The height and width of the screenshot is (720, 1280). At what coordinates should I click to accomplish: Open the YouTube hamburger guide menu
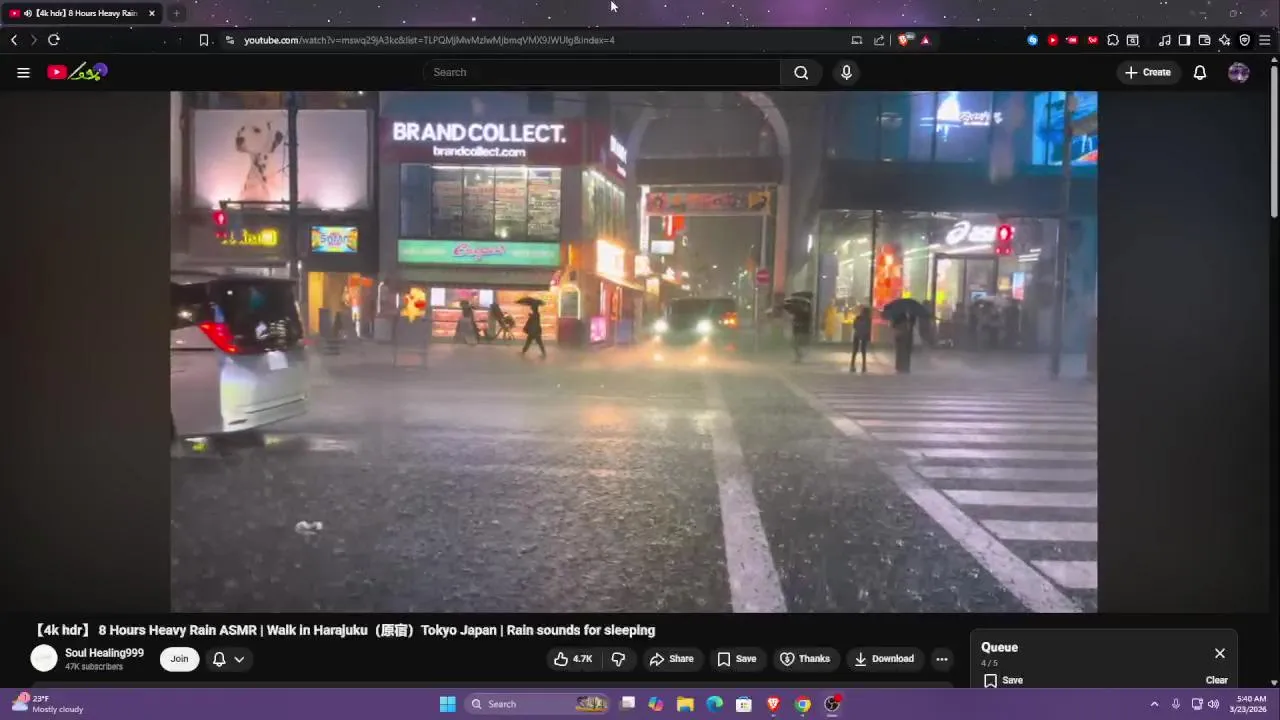(23, 72)
